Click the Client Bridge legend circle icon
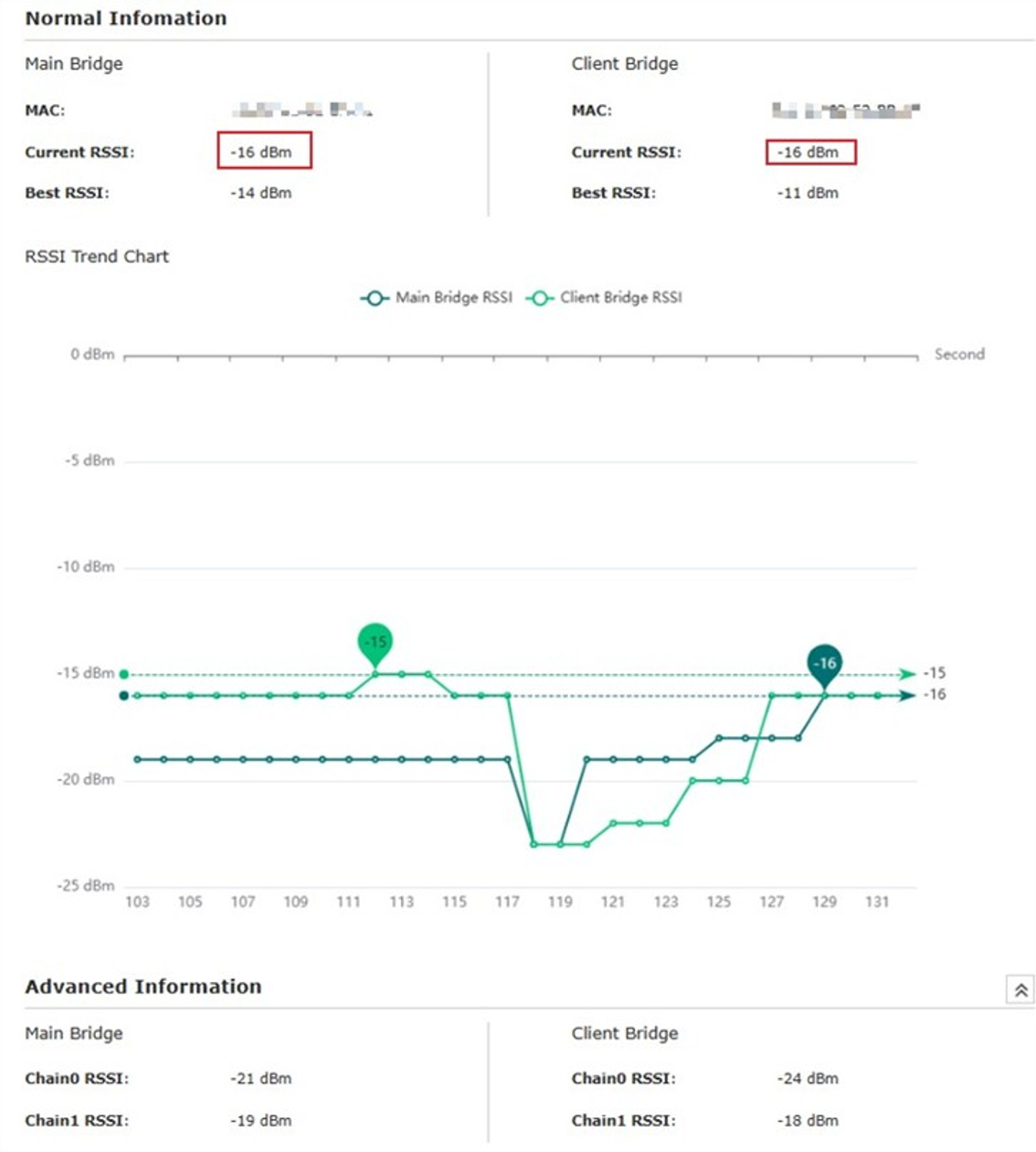Screen dimensions: 1036x1152 539,298
